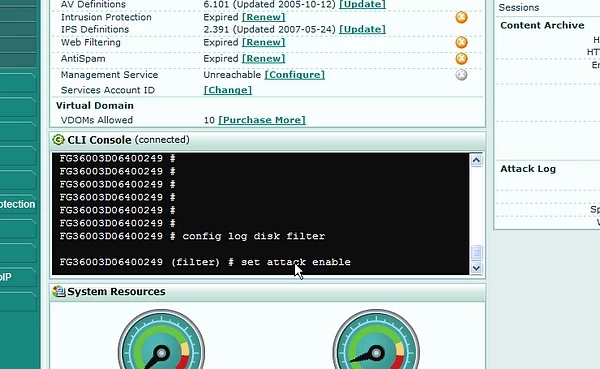The width and height of the screenshot is (600, 369).
Task: Open Configure link for Management Service
Action: [295, 75]
